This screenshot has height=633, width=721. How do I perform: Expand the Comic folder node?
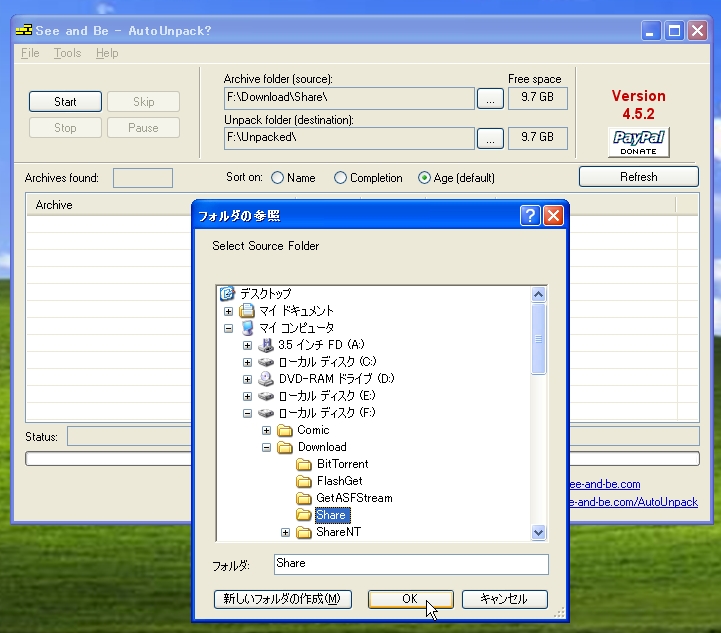click(x=266, y=430)
